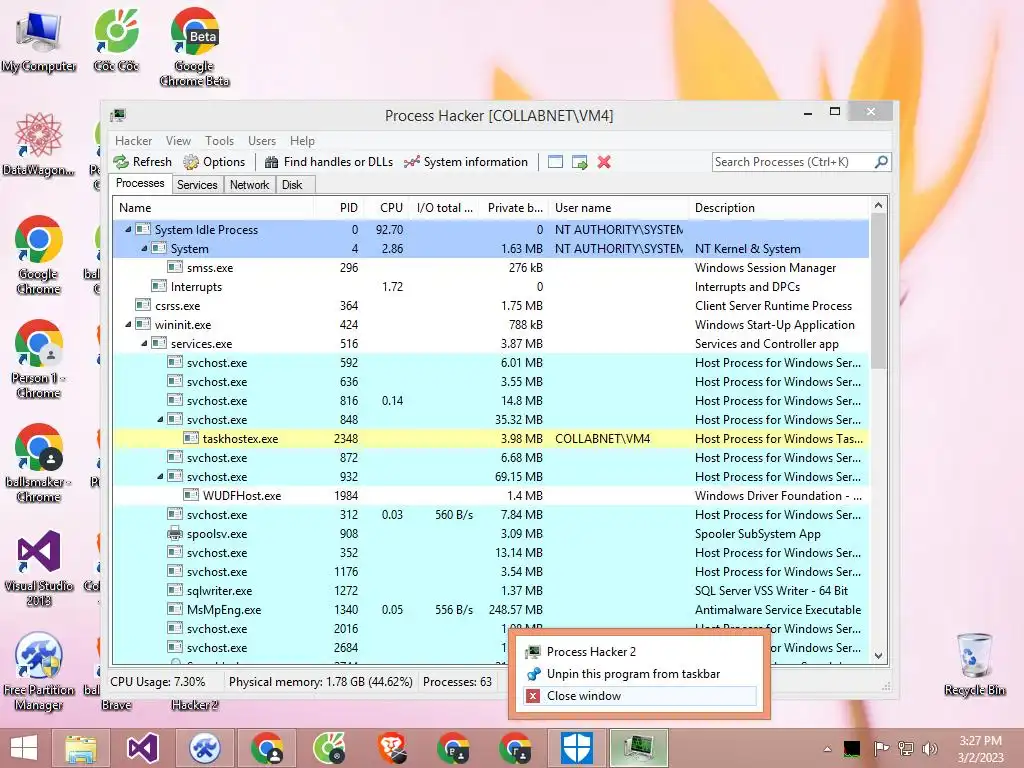Click the Free Partition Manager desktop icon
The width and height of the screenshot is (1024, 768).
click(x=39, y=671)
